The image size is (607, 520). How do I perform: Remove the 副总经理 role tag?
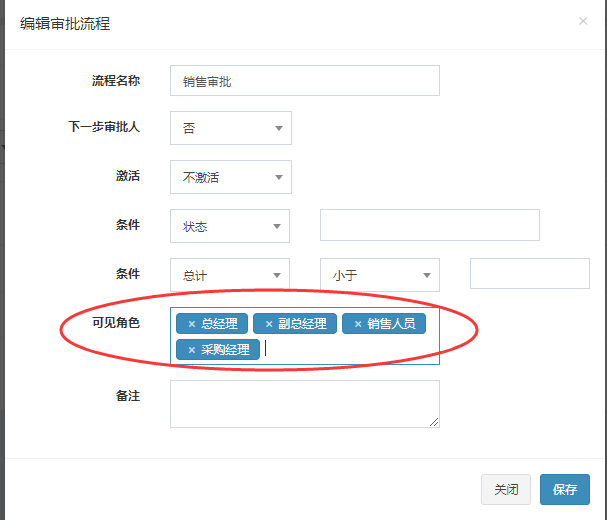(269, 324)
